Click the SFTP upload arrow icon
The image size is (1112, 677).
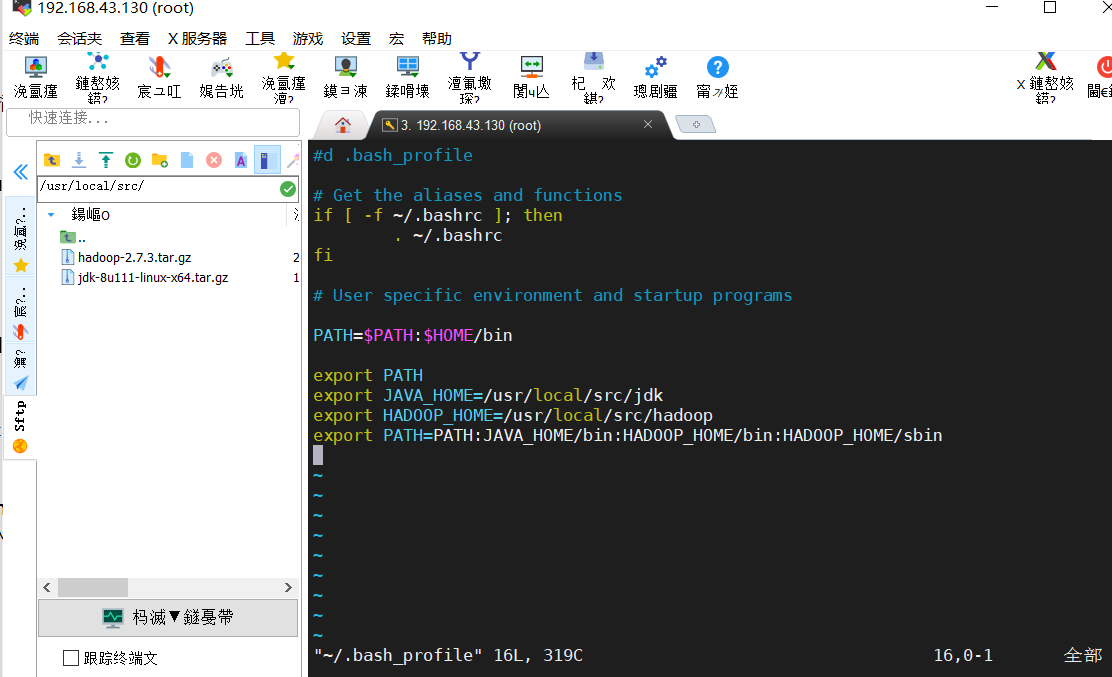(106, 160)
